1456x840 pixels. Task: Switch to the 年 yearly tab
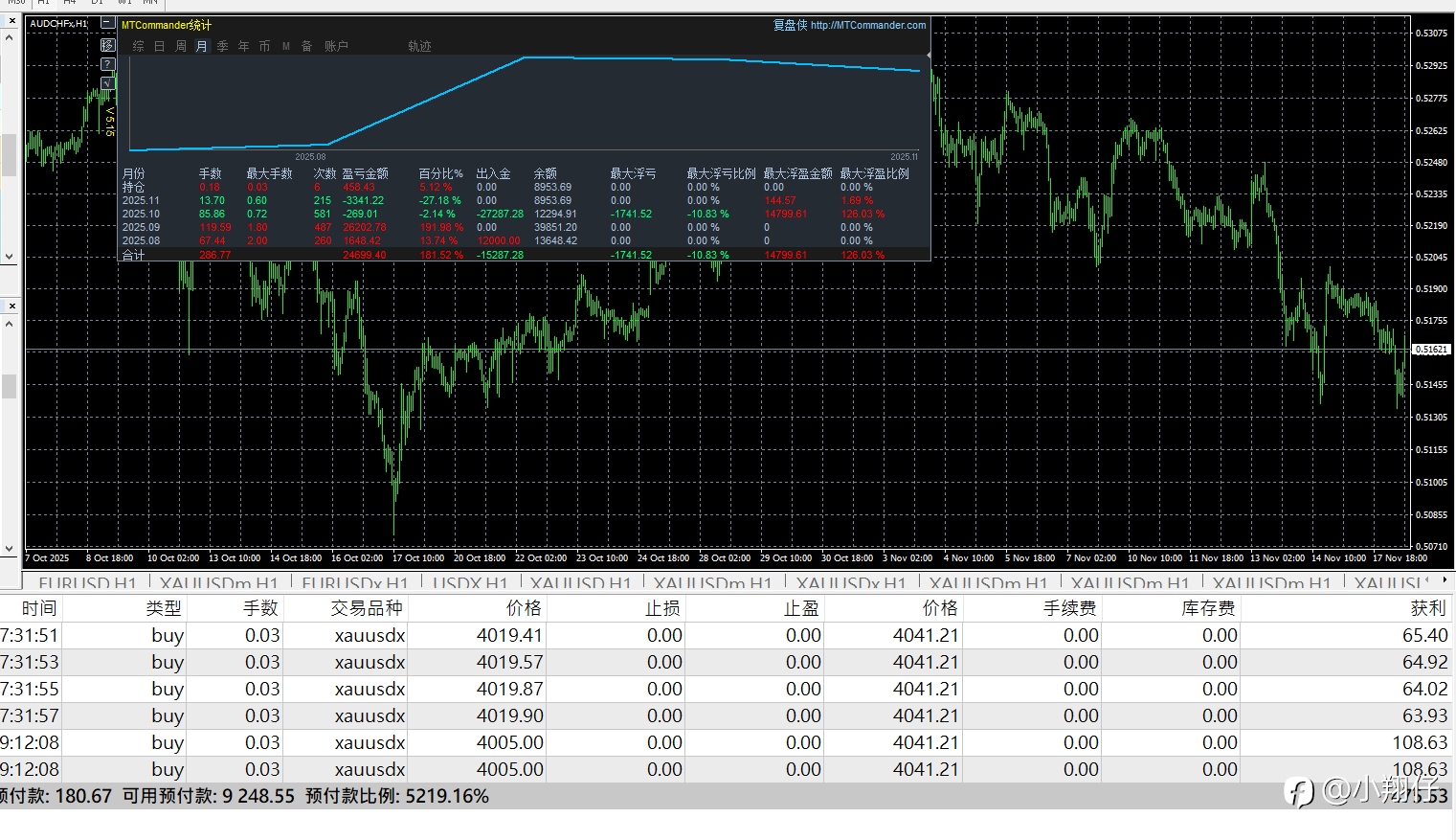244,46
